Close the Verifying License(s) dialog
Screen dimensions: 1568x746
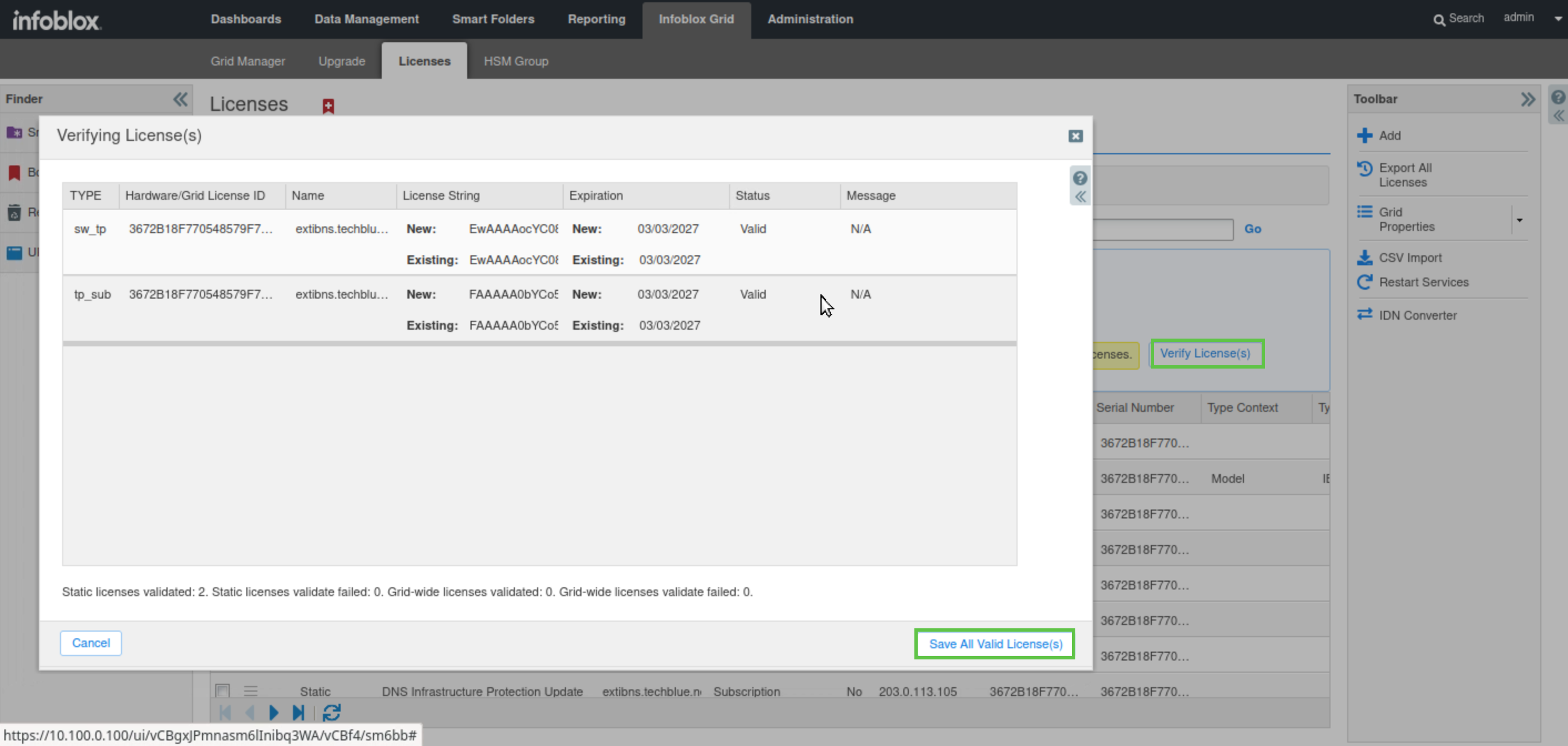(1075, 136)
